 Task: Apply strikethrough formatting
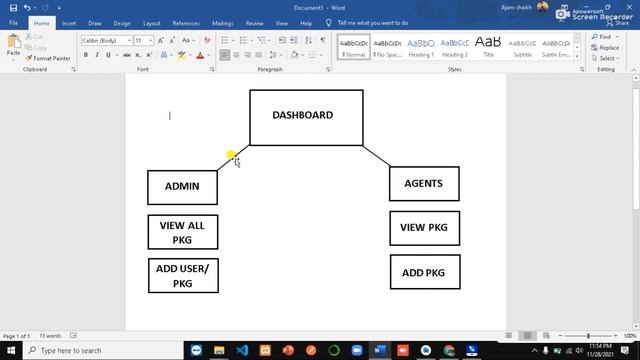(x=127, y=55)
